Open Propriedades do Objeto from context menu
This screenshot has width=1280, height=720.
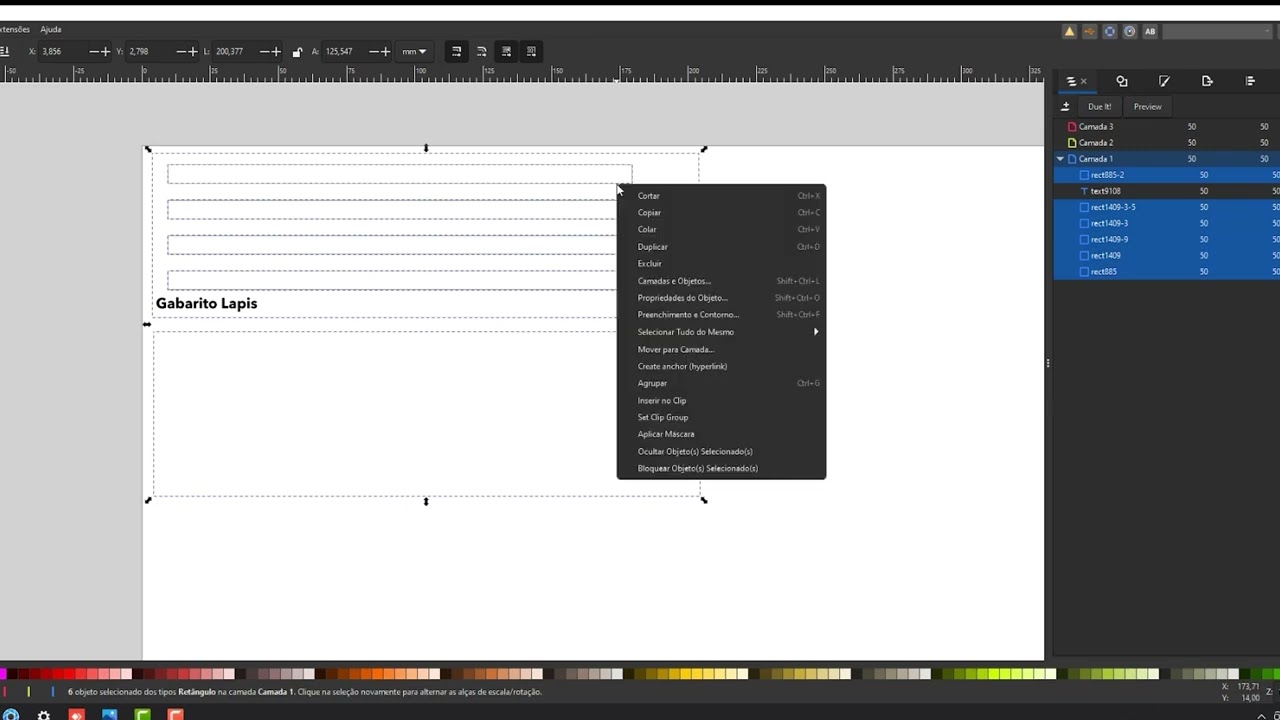721,298
